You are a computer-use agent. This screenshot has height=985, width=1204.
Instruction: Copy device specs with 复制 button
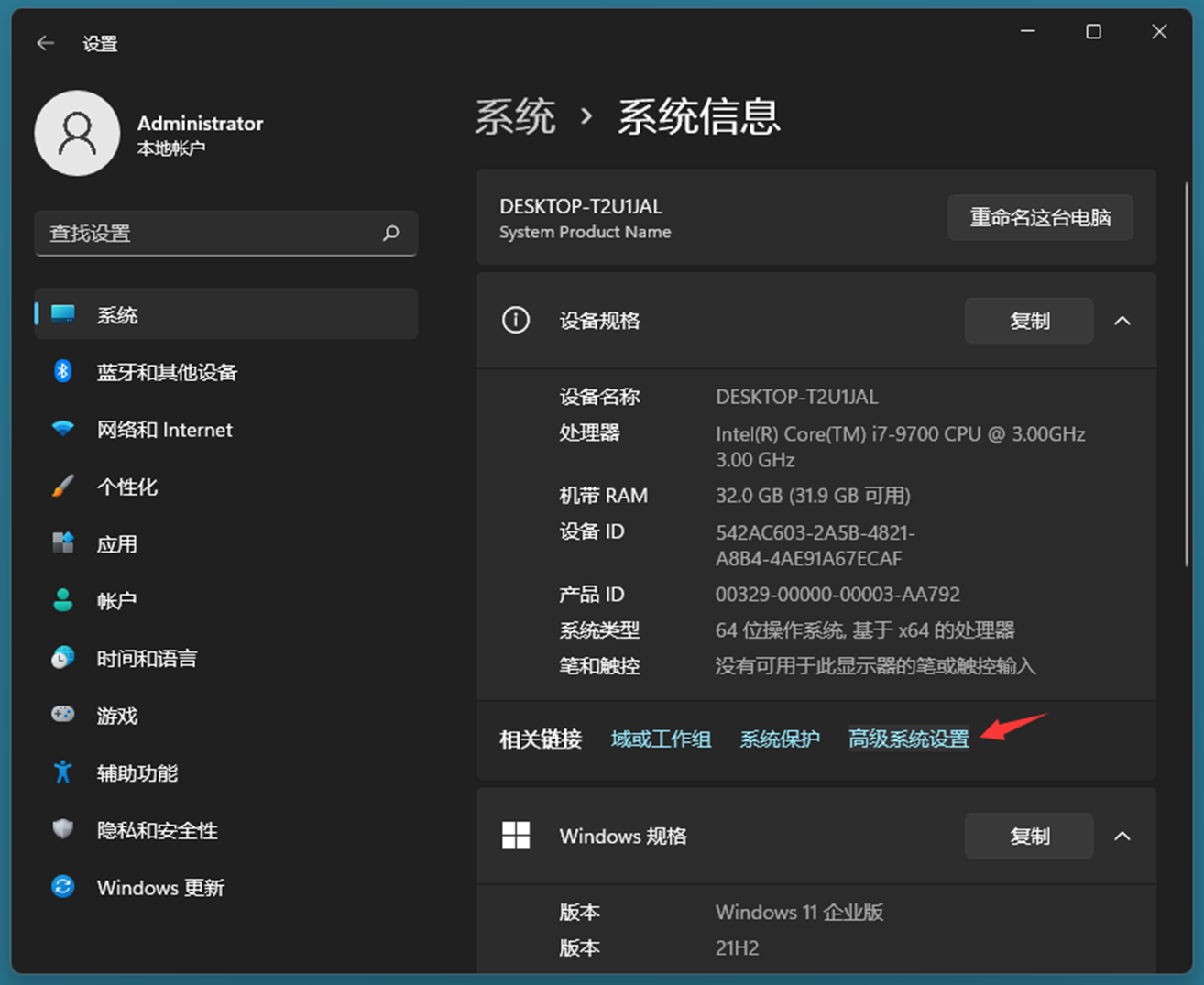(1029, 321)
